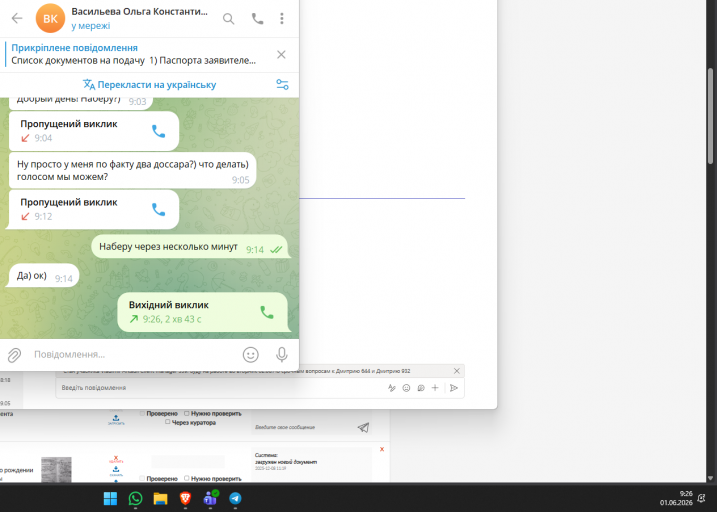This screenshot has width=717, height=512.
Task: Open the birth certificate document thumbnail
Action: pyautogui.click(x=56, y=469)
